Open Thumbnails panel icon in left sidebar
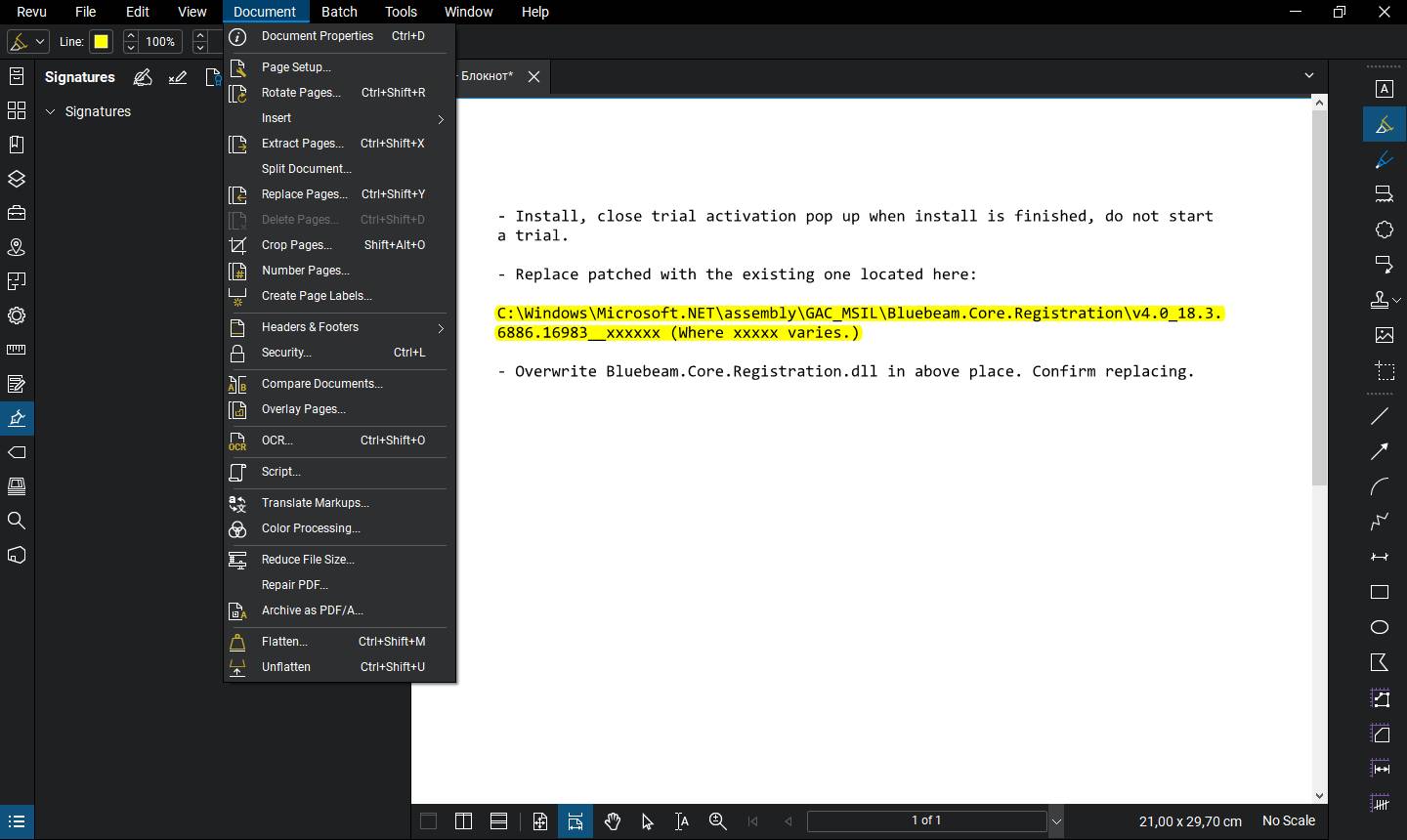This screenshot has height=840, width=1407. [17, 110]
